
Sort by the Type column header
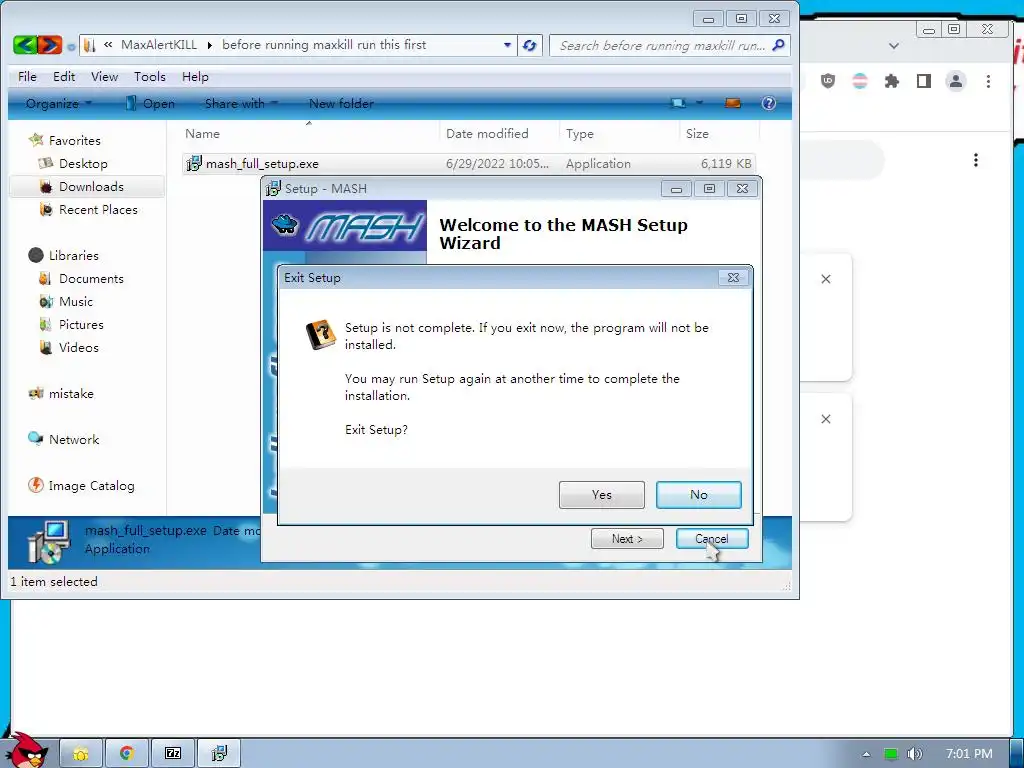tap(619, 133)
